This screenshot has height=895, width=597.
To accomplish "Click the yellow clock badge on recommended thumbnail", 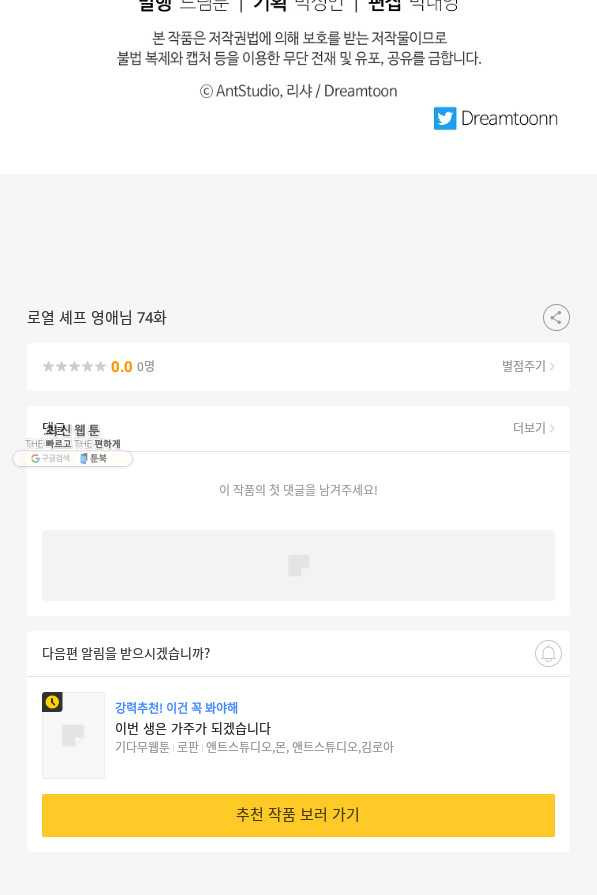I will [x=52, y=702].
